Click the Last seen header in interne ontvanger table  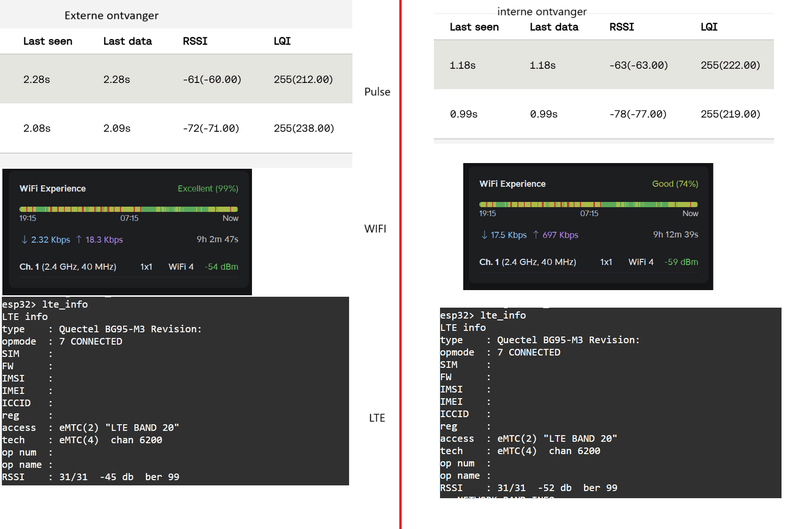[x=474, y=27]
